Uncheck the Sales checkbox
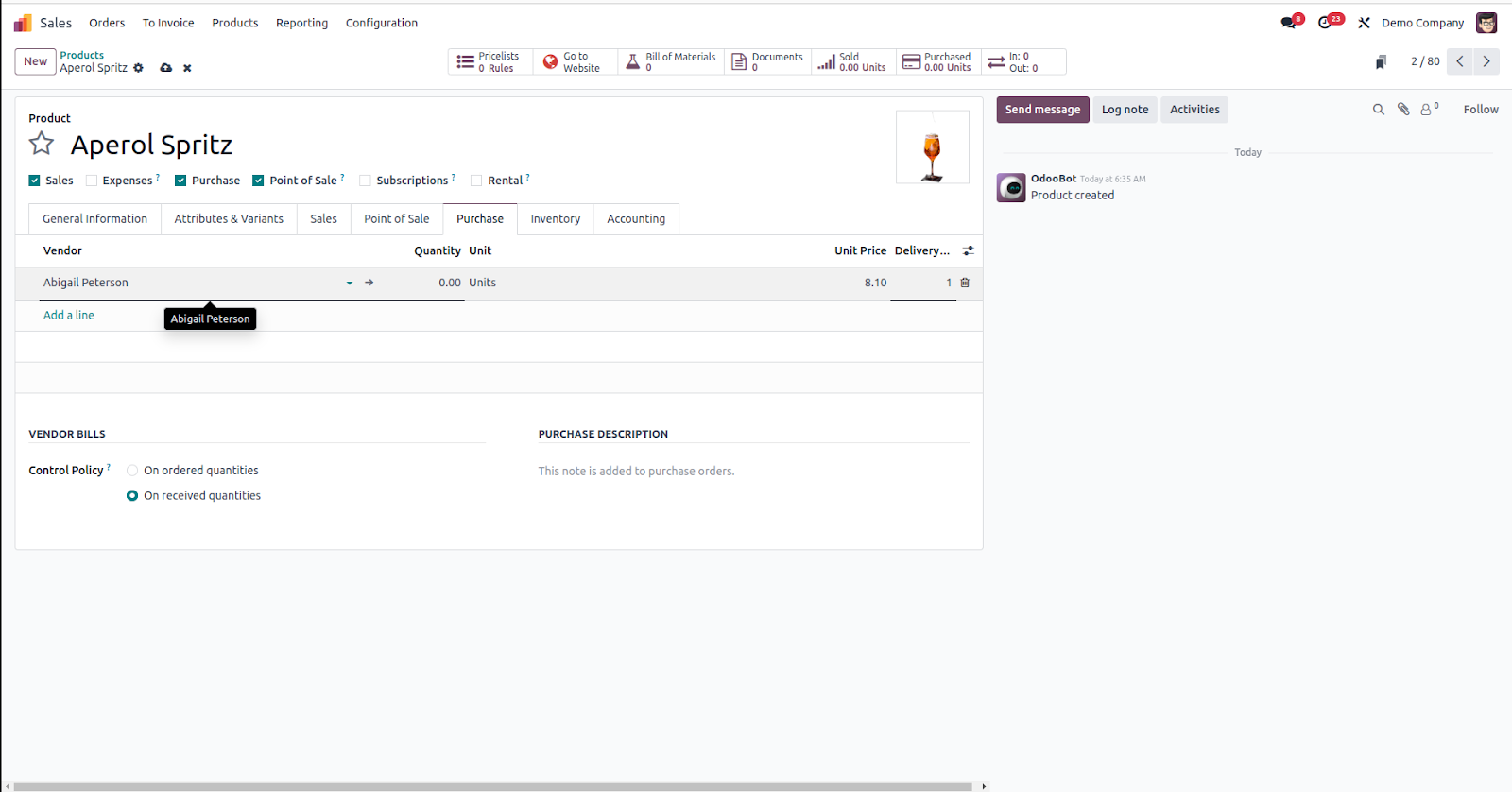 [x=34, y=181]
